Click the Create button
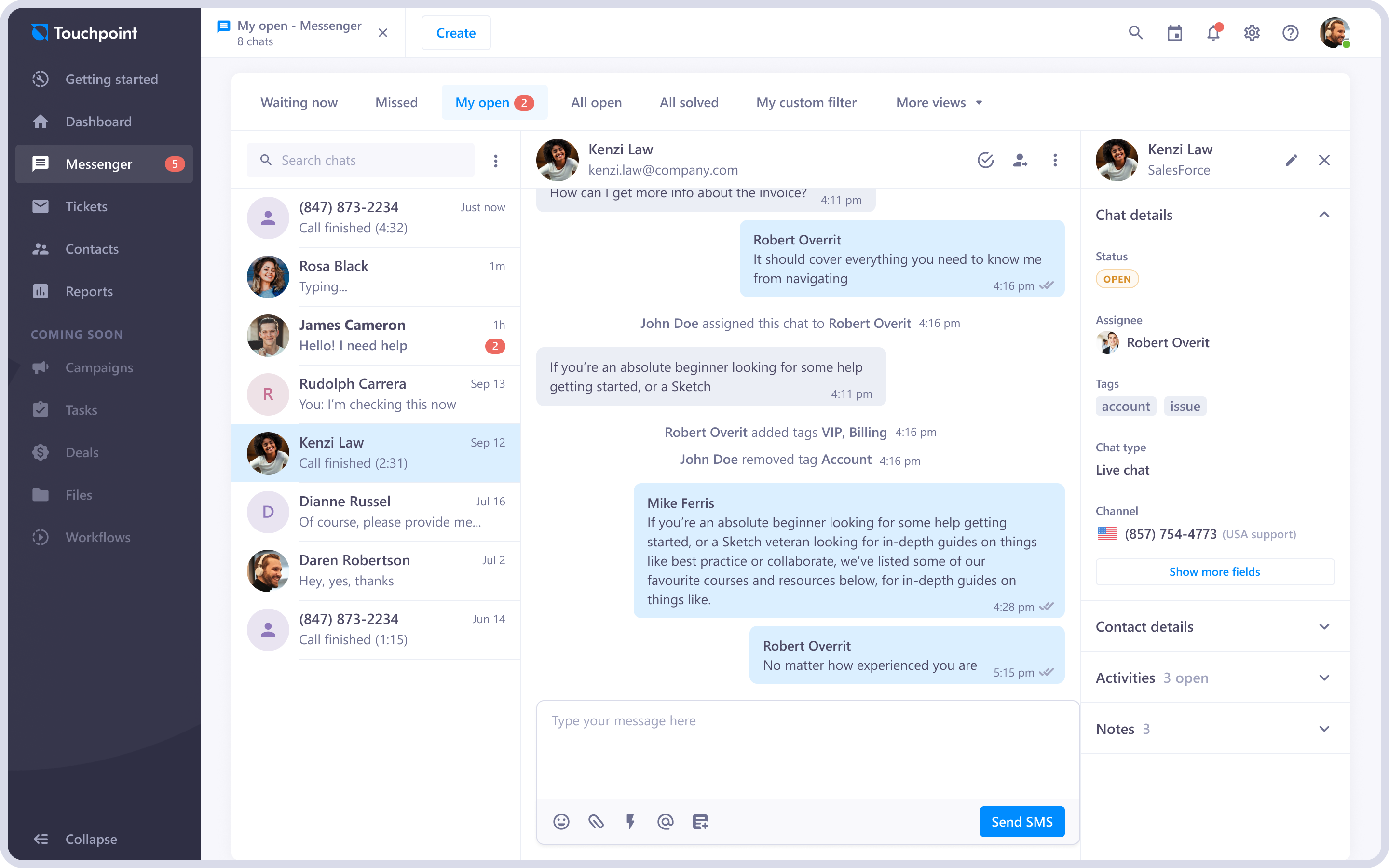Image resolution: width=1389 pixels, height=868 pixels. [456, 33]
